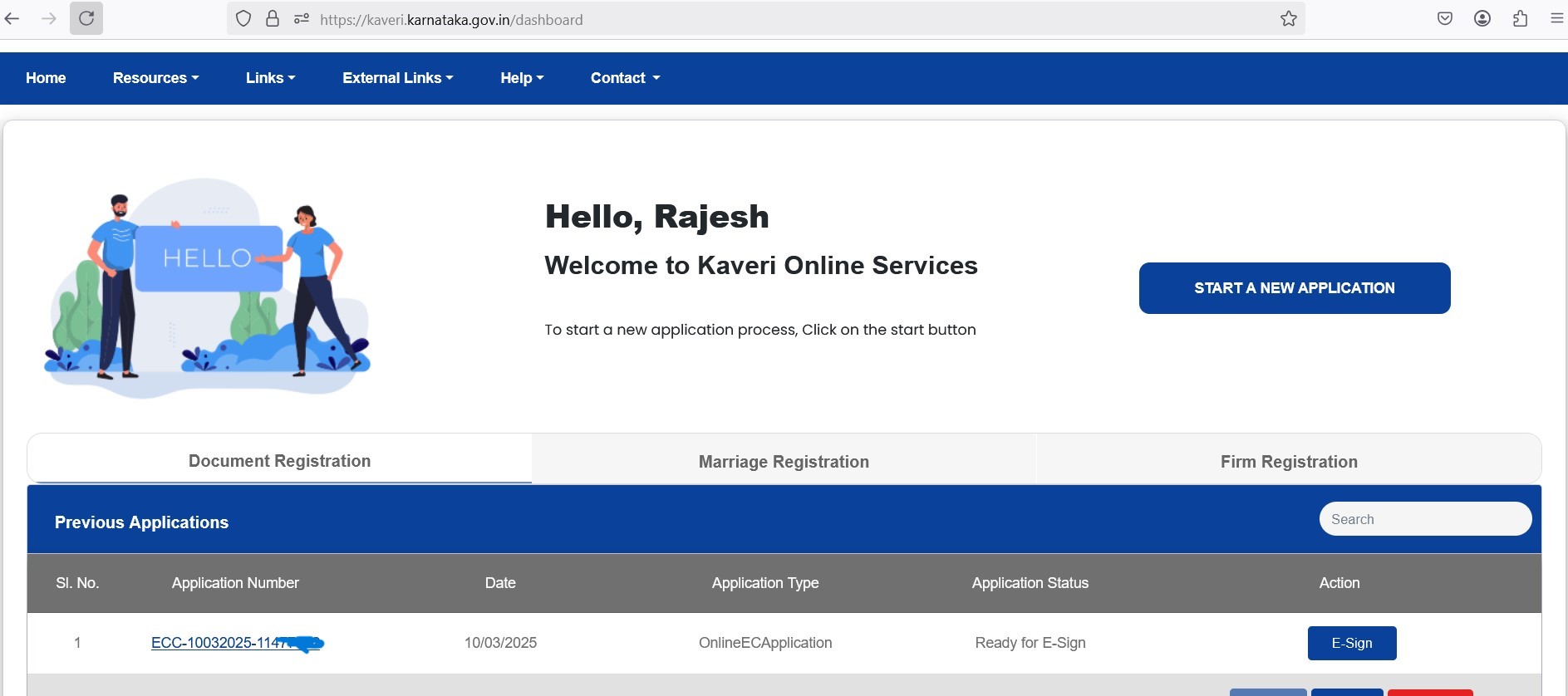The width and height of the screenshot is (1568, 696).
Task: Select the Ready for E-Sign status text
Action: [x=1030, y=643]
